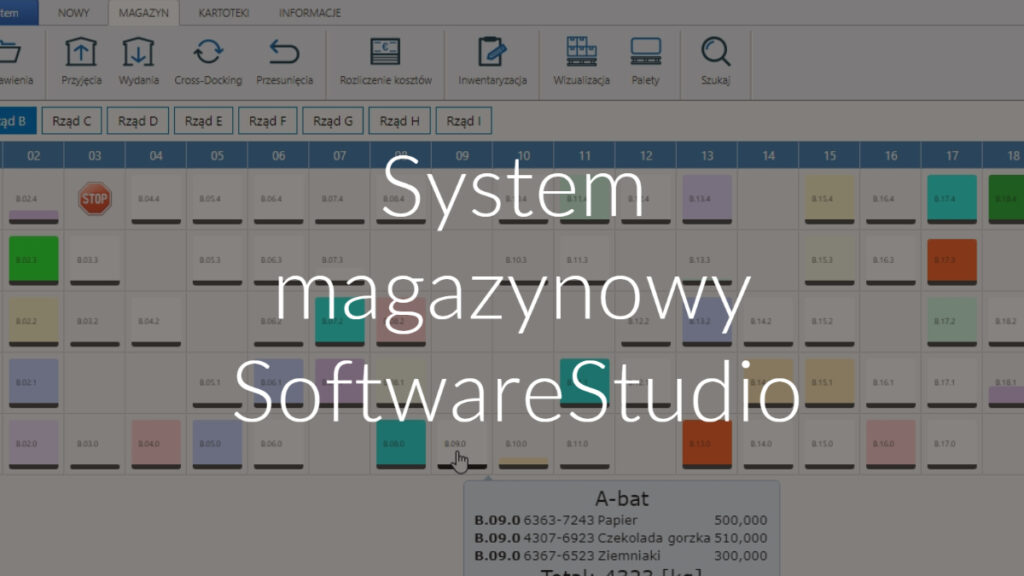1024x576 pixels.
Task: Select pink slot B.04.0
Action: (x=156, y=443)
